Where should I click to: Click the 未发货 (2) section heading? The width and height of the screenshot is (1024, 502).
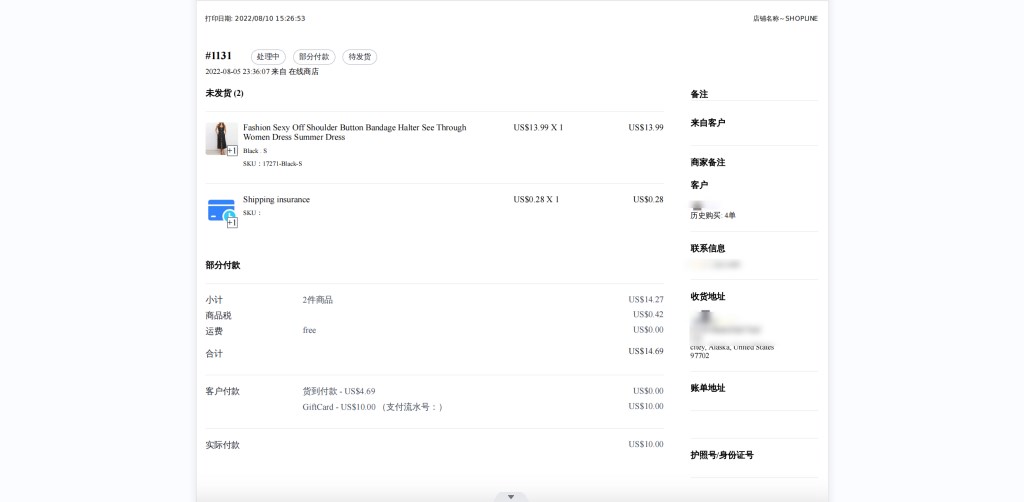pos(224,93)
